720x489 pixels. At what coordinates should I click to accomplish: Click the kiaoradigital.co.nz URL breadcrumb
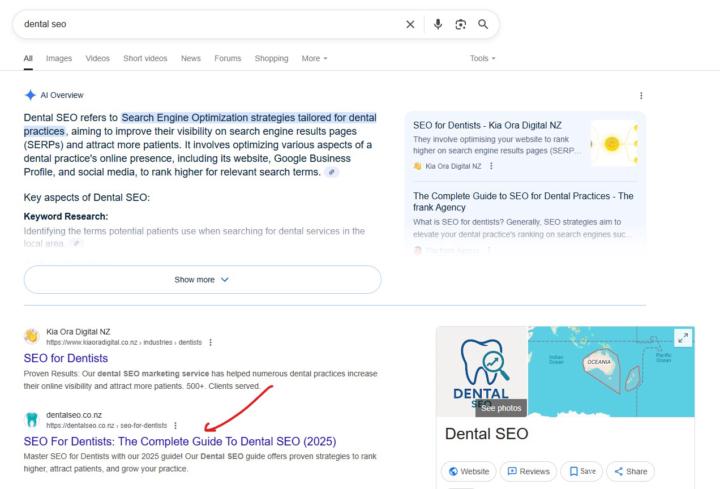point(124,343)
